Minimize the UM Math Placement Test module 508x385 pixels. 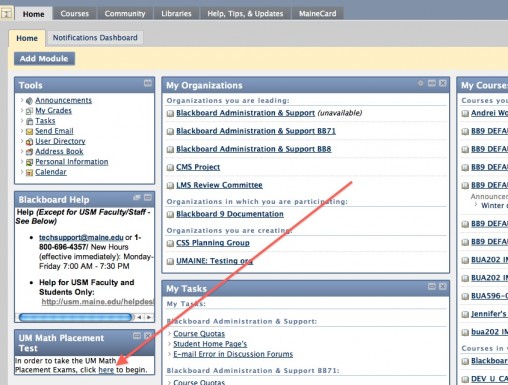137,336
